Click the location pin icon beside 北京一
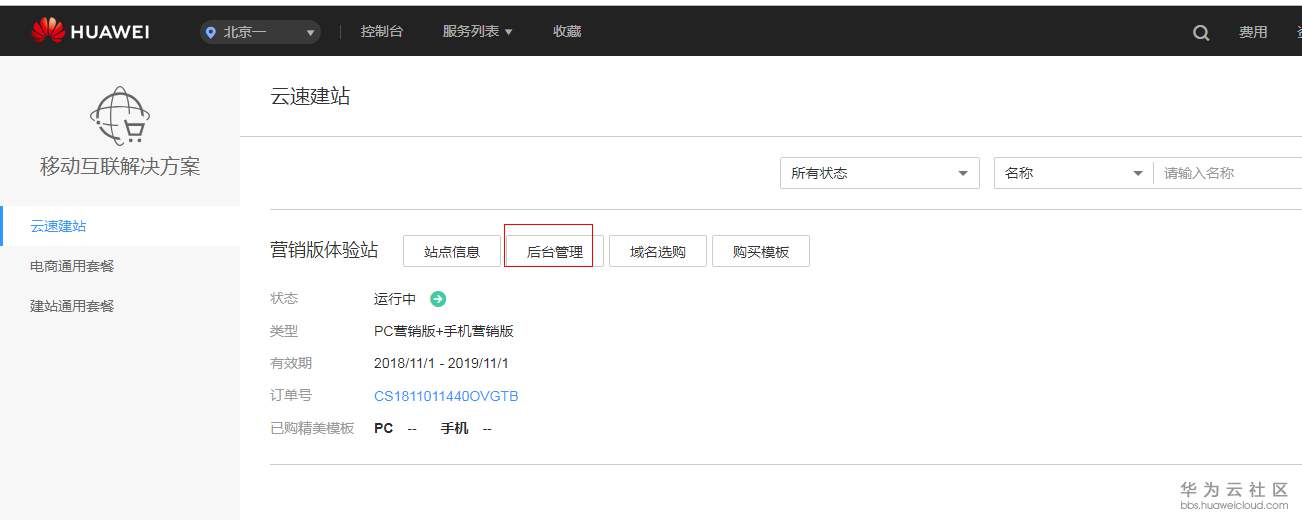This screenshot has width=1302, height=520. point(210,32)
